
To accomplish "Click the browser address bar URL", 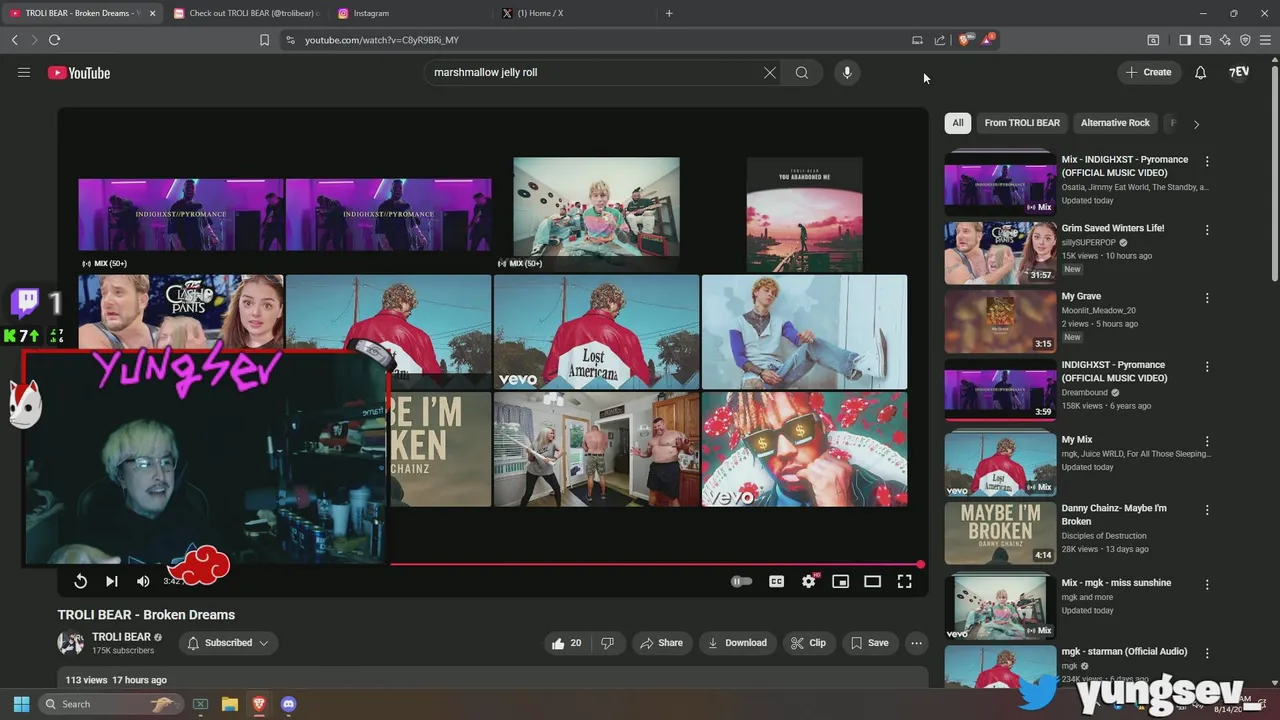I will pos(381,40).
